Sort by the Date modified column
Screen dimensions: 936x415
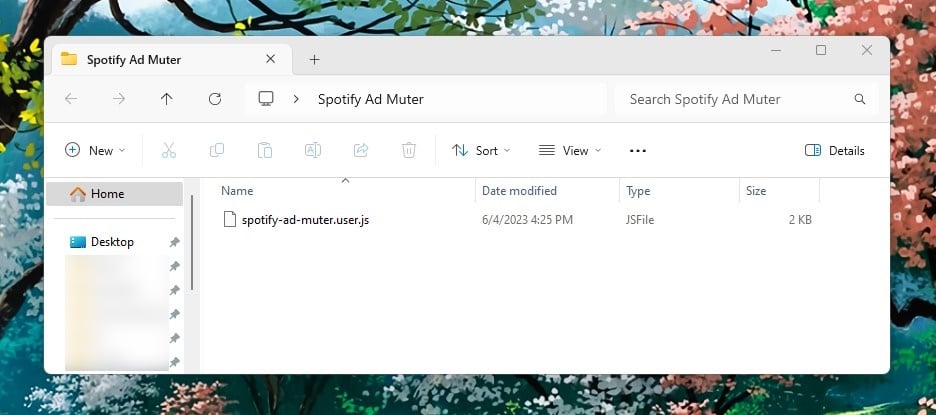pos(519,190)
